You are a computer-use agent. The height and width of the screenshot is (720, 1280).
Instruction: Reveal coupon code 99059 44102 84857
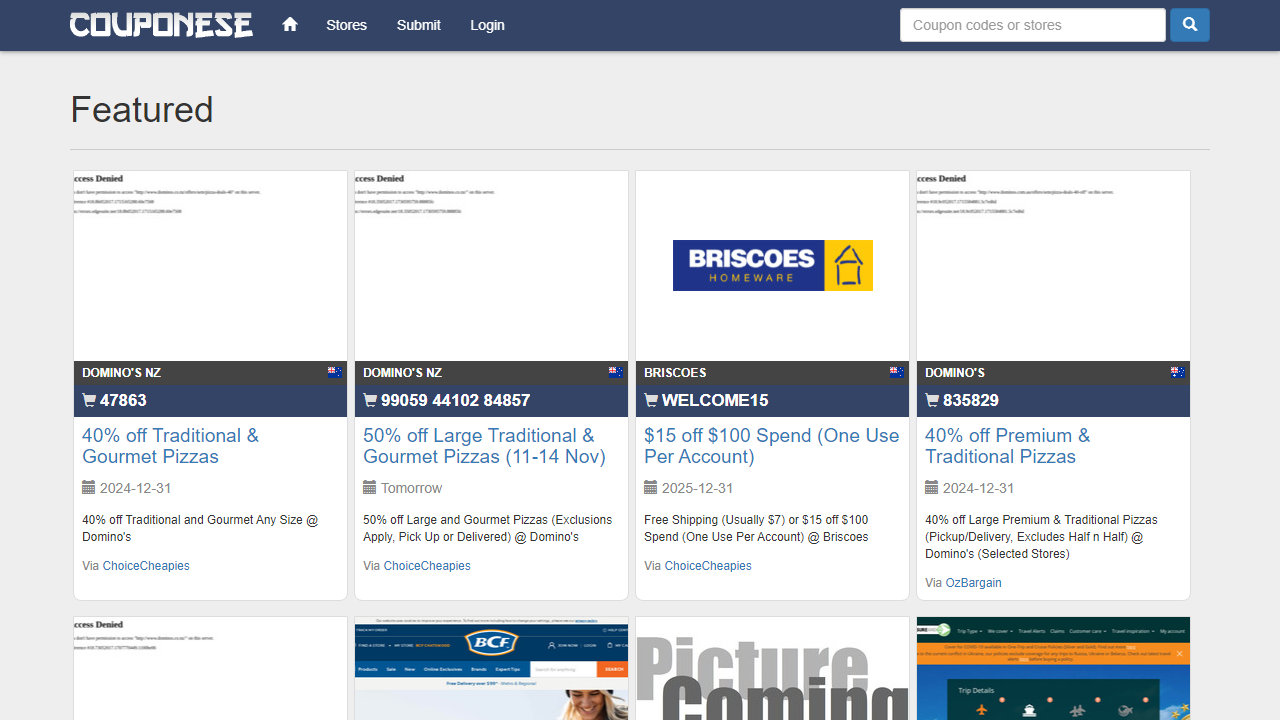[455, 401]
